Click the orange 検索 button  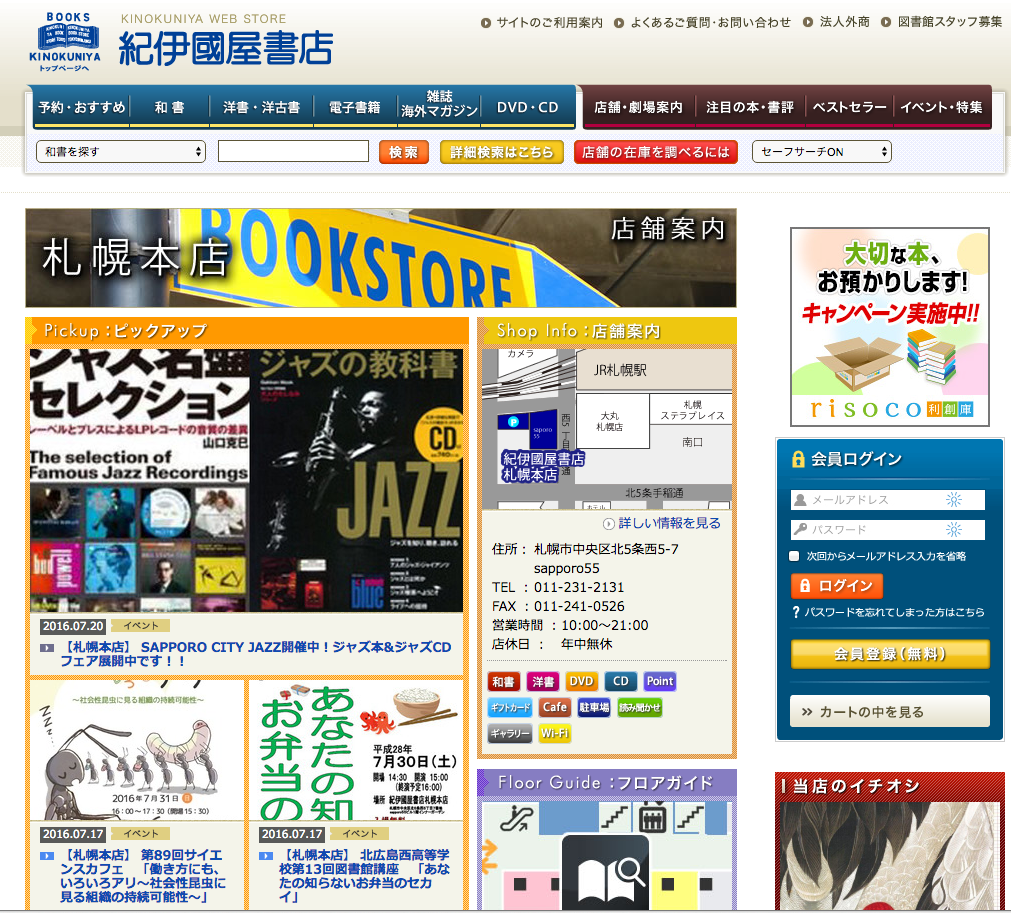(x=404, y=152)
